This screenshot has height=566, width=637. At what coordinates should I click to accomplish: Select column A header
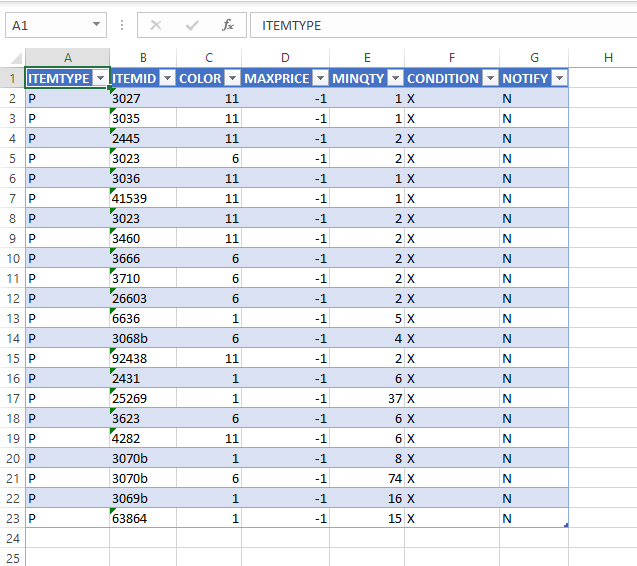[x=67, y=58]
